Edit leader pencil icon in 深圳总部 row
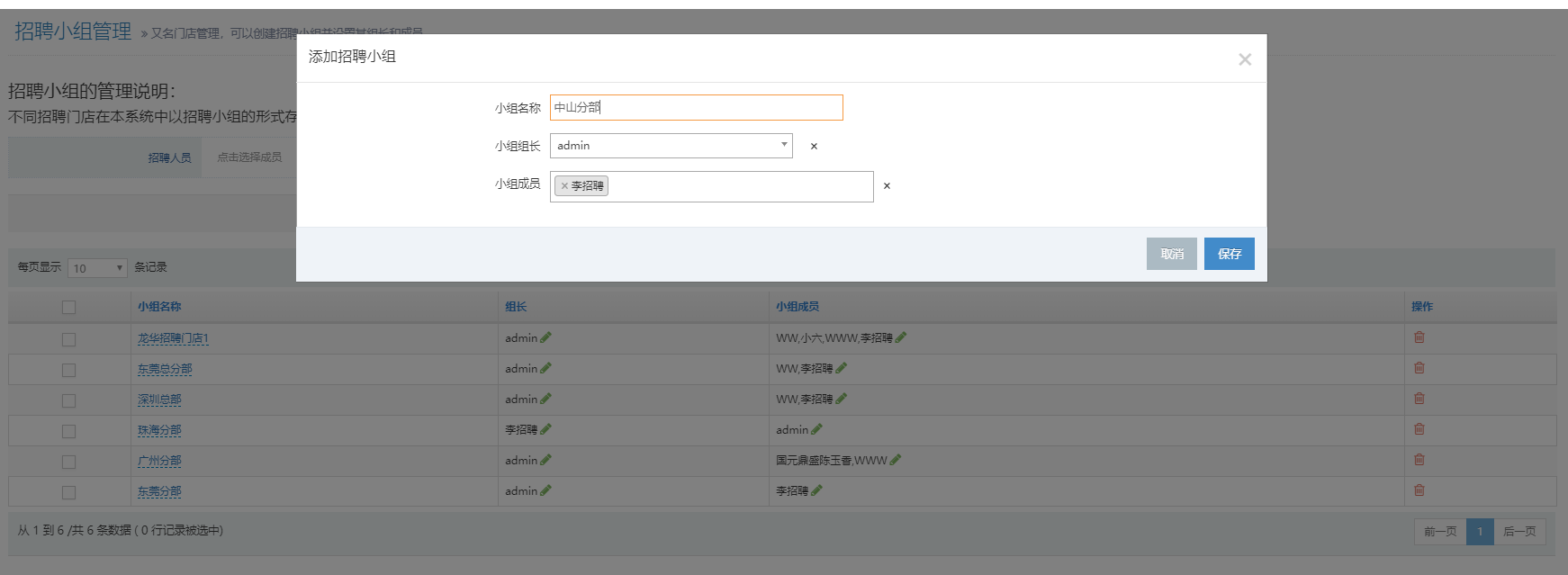 (x=545, y=399)
